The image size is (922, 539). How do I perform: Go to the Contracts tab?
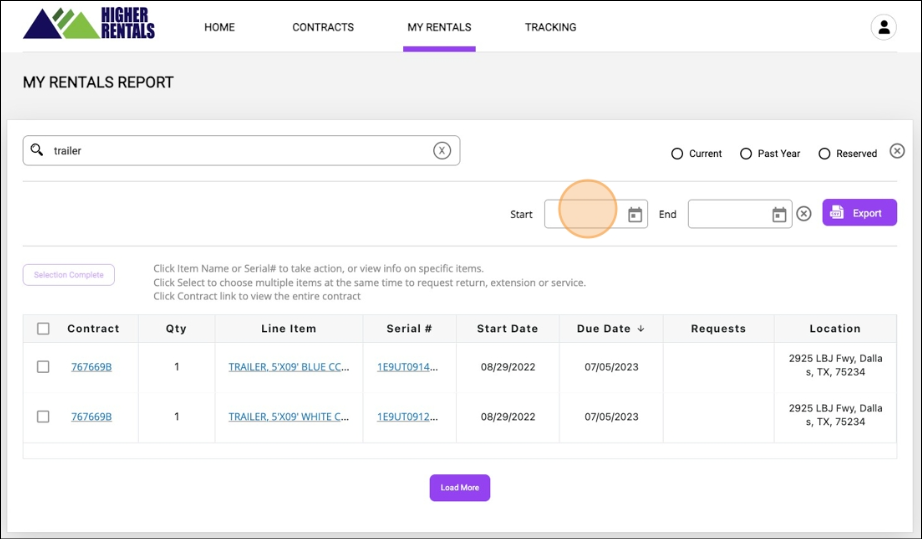click(323, 27)
